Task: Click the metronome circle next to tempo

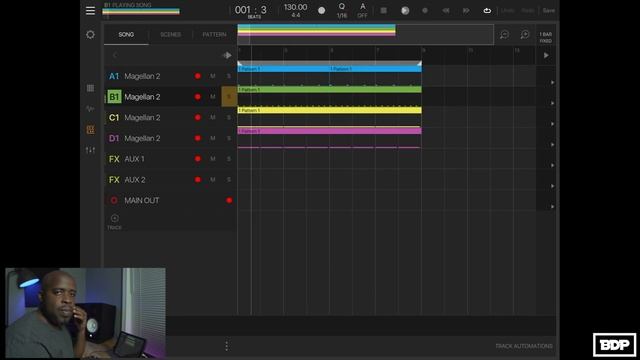Action: coord(322,11)
